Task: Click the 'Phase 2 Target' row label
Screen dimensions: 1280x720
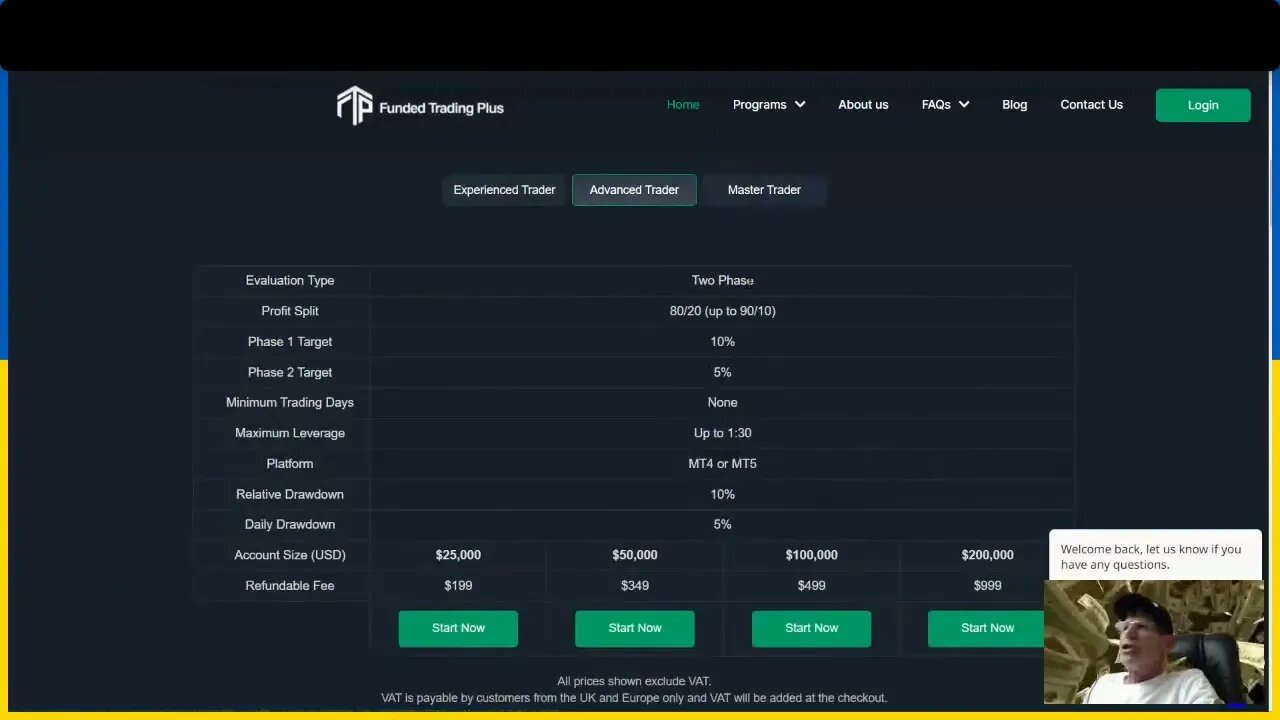Action: (x=290, y=372)
